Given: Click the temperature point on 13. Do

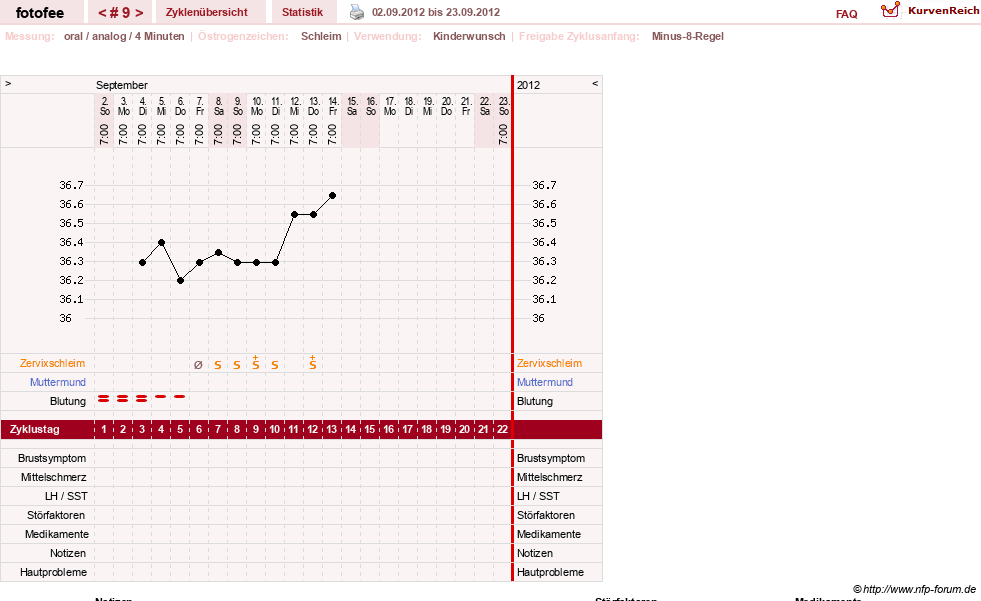Looking at the screenshot, I should [313, 215].
